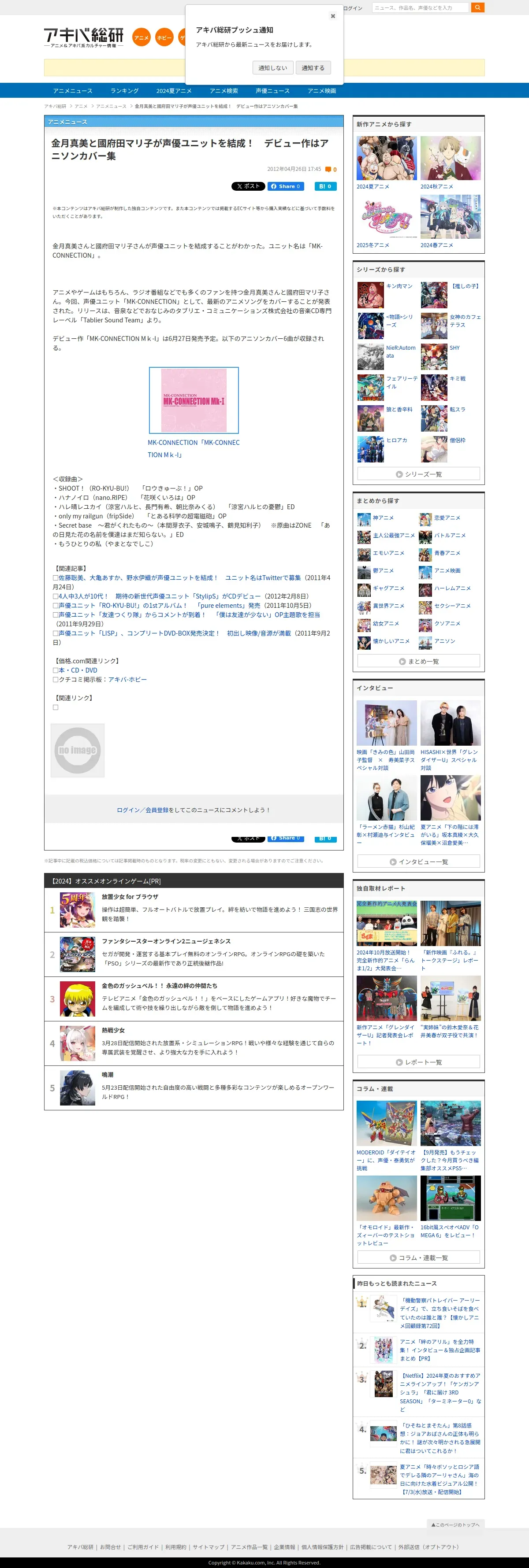The width and height of the screenshot is (529, 1568).
Task: Open the 2025冬アニメ thumbnail
Action: (386, 217)
